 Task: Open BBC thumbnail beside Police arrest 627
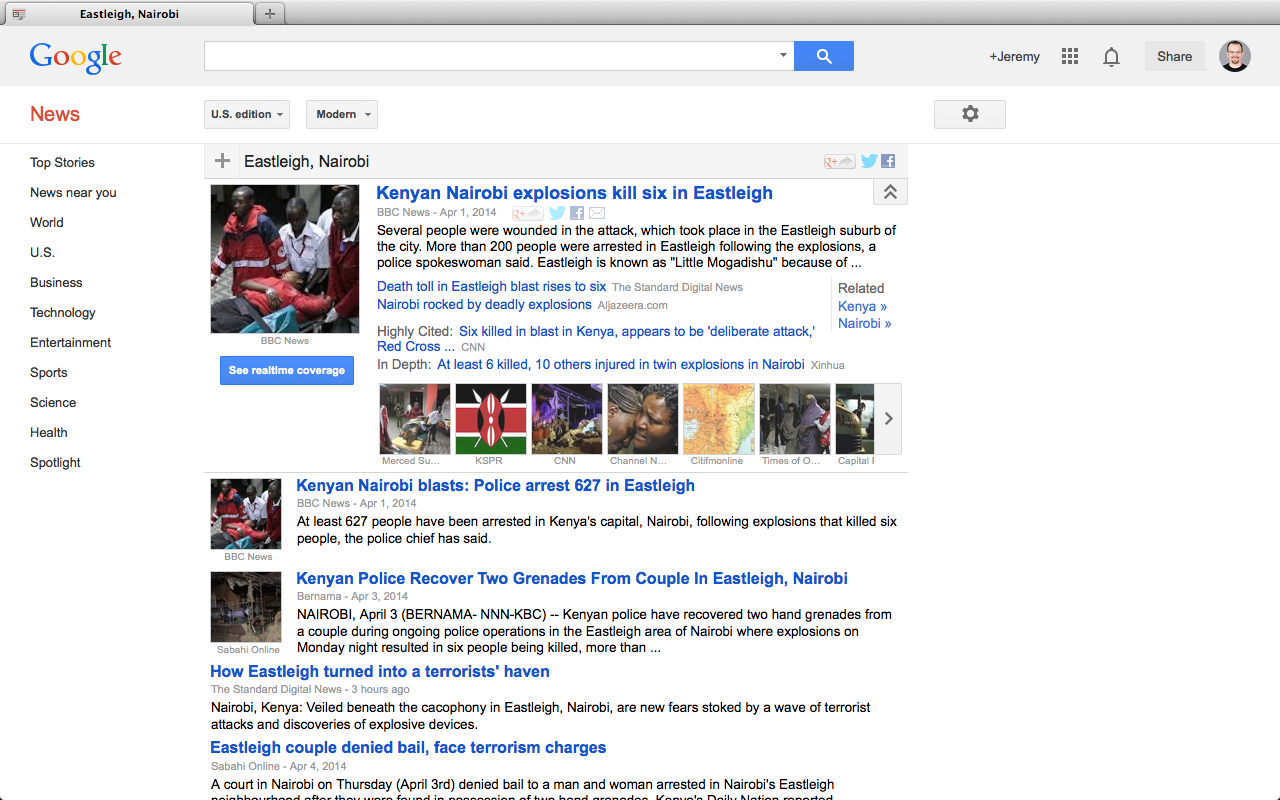click(x=246, y=514)
